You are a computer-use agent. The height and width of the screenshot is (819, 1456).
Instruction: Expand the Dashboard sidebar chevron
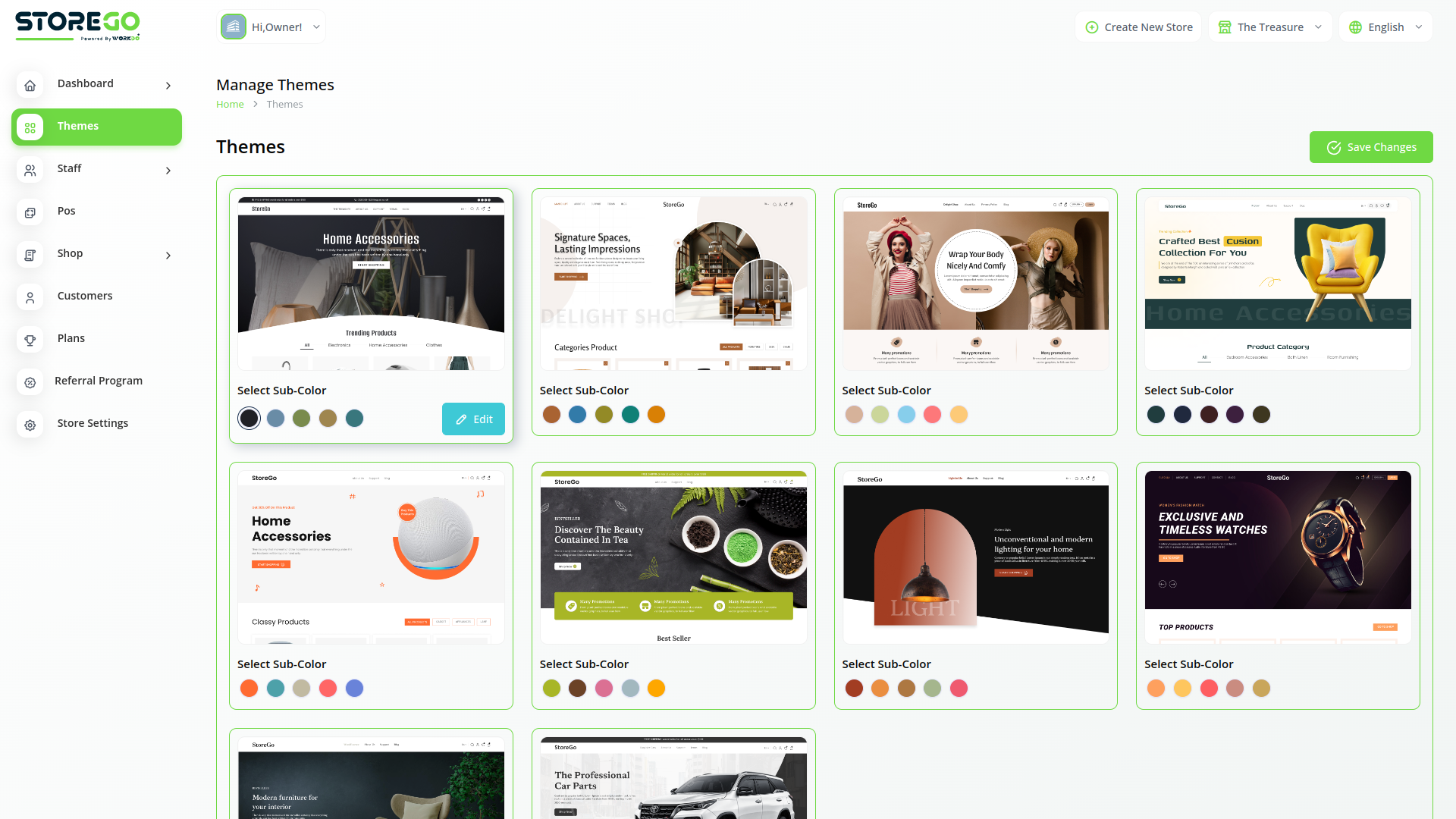[168, 86]
